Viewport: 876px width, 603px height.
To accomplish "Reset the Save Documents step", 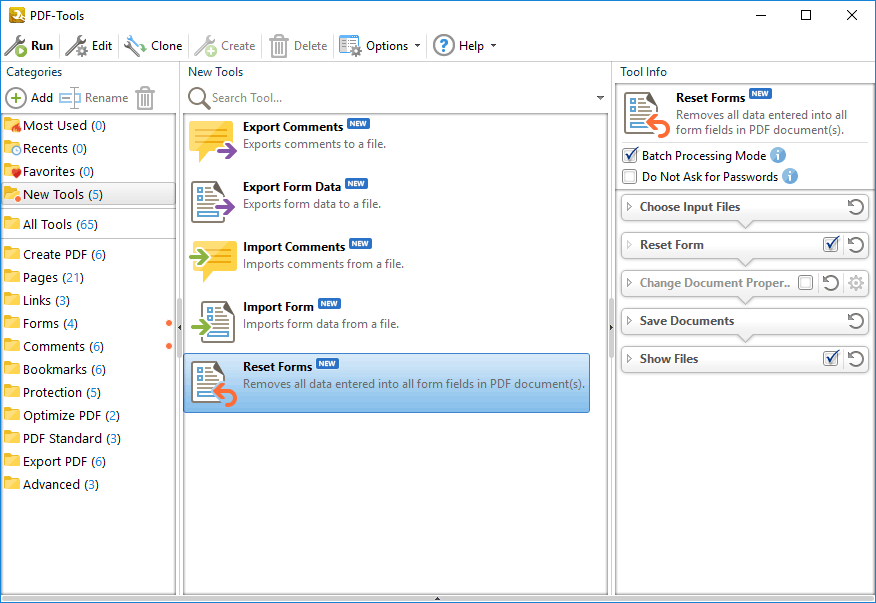I will [855, 321].
